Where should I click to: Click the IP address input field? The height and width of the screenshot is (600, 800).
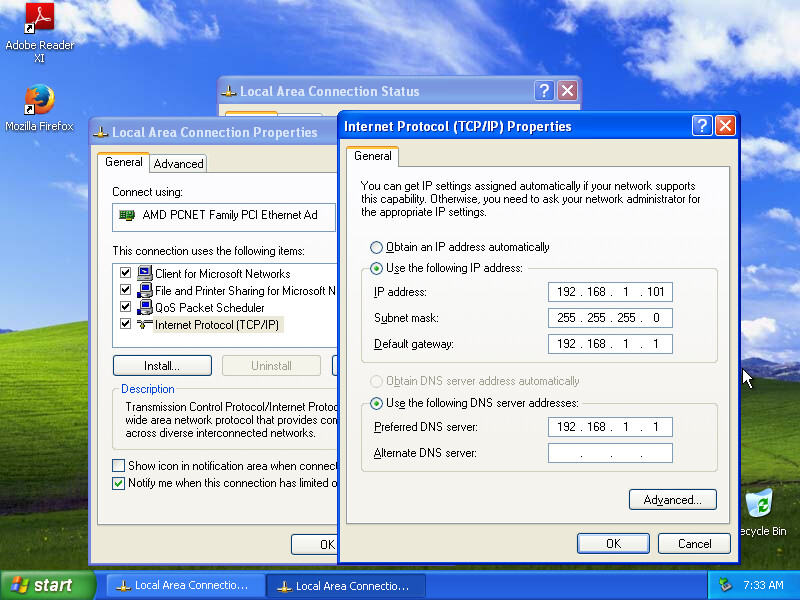[x=610, y=292]
